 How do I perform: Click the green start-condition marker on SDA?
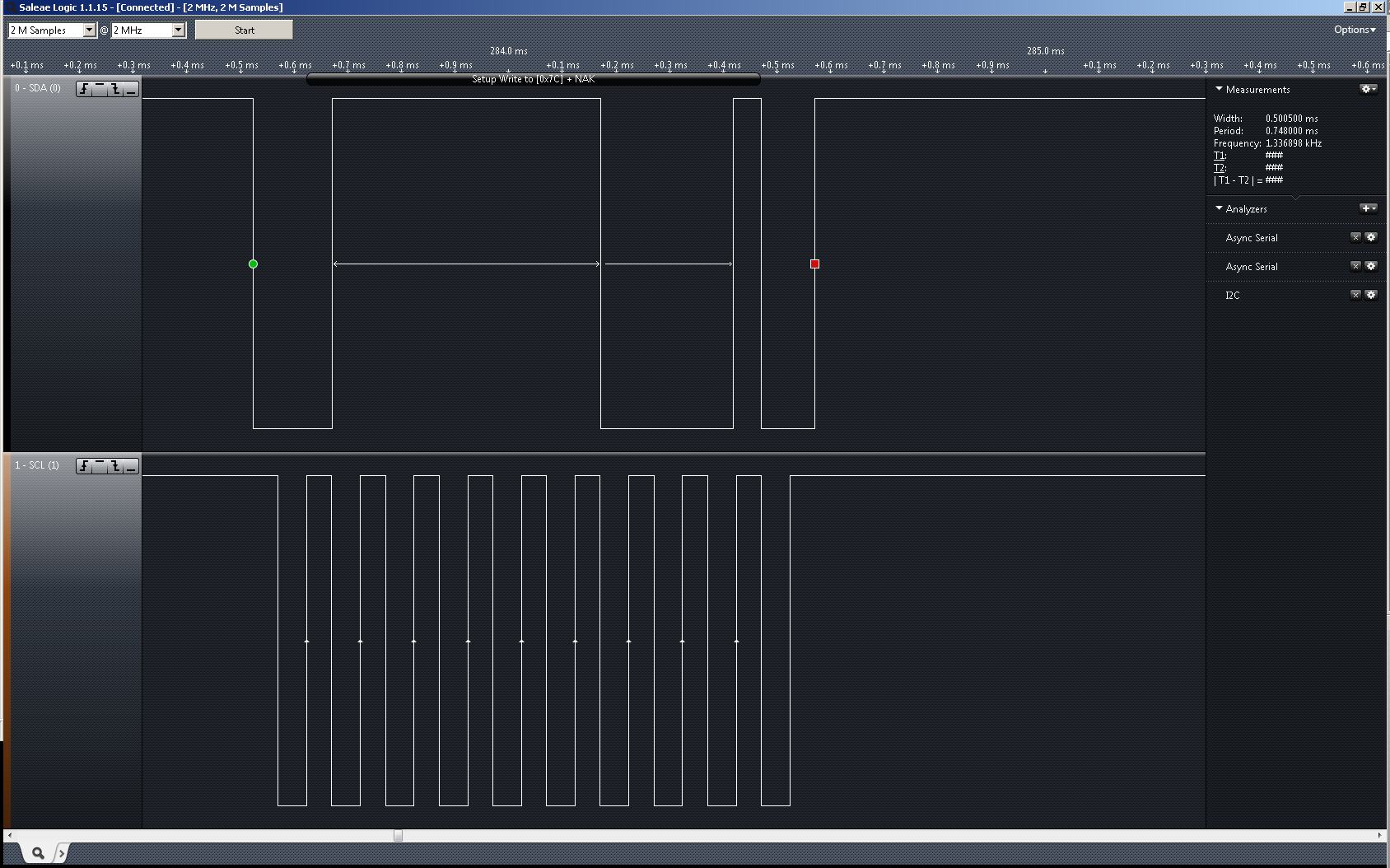click(253, 264)
